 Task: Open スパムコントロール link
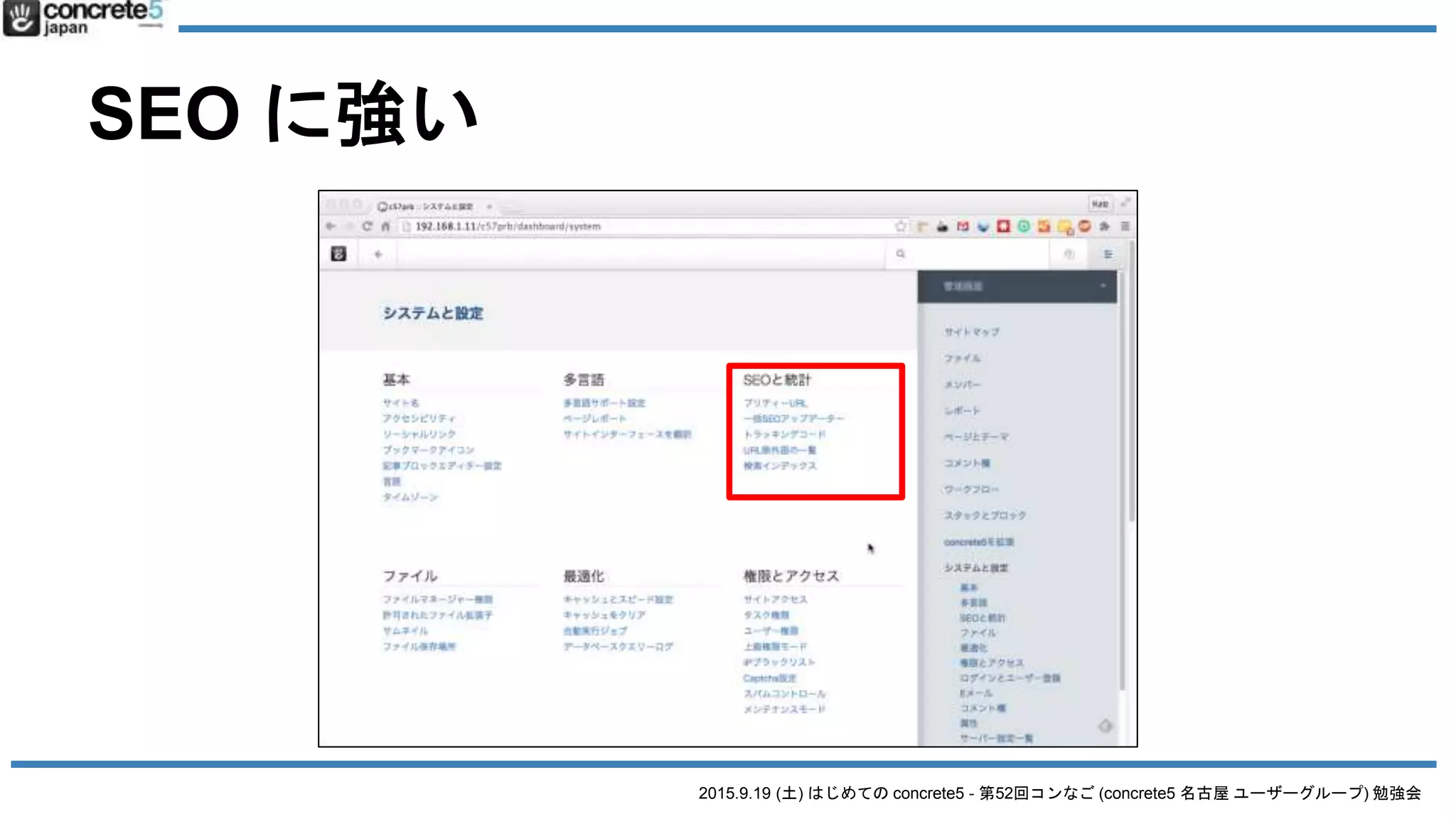point(784,693)
